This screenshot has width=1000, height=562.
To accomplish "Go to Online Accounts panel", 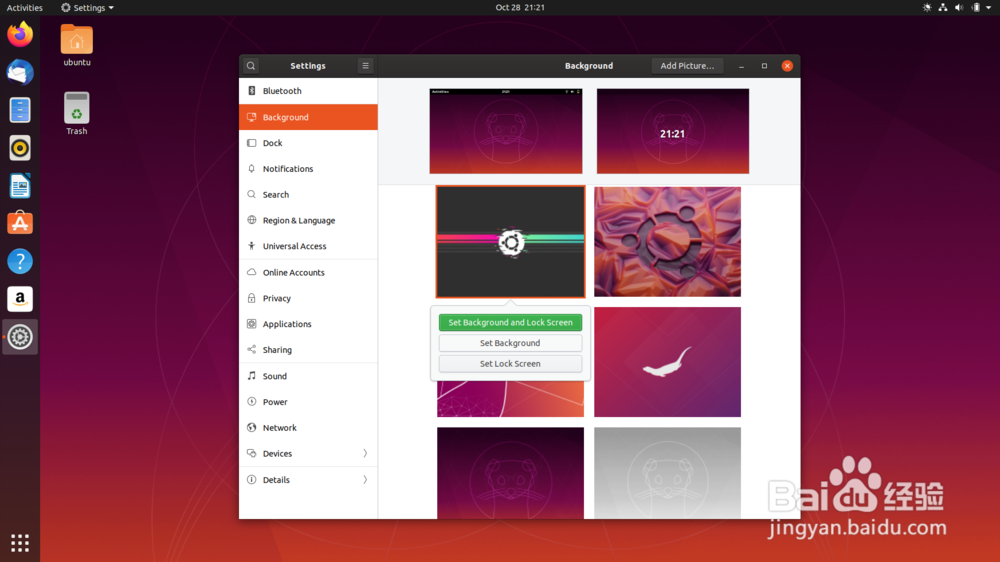I will (308, 272).
